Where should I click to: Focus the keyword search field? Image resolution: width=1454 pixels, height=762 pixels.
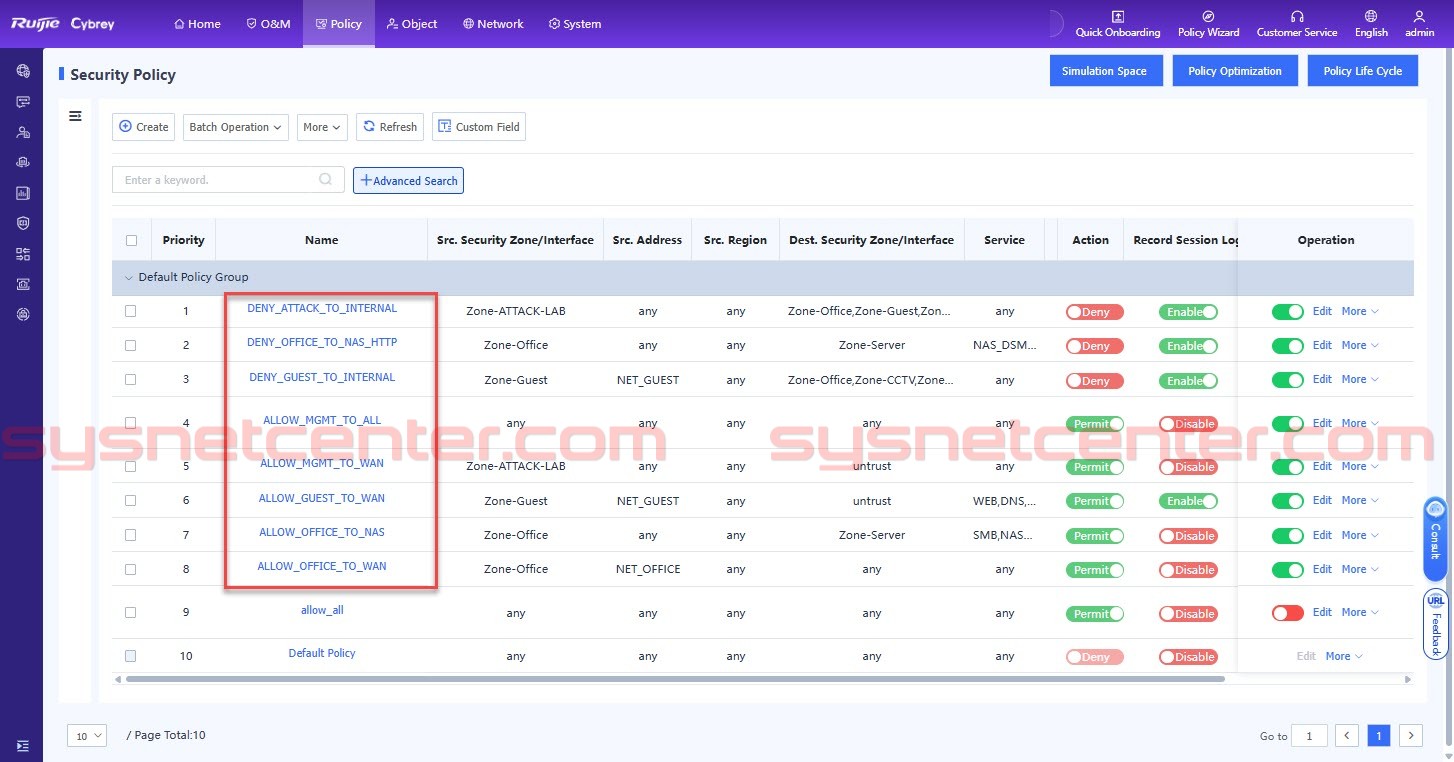[228, 180]
